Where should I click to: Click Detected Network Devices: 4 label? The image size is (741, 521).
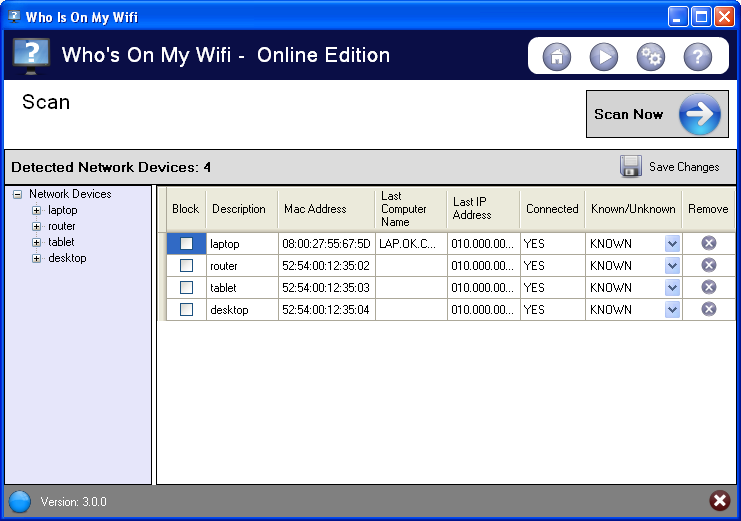pos(111,167)
